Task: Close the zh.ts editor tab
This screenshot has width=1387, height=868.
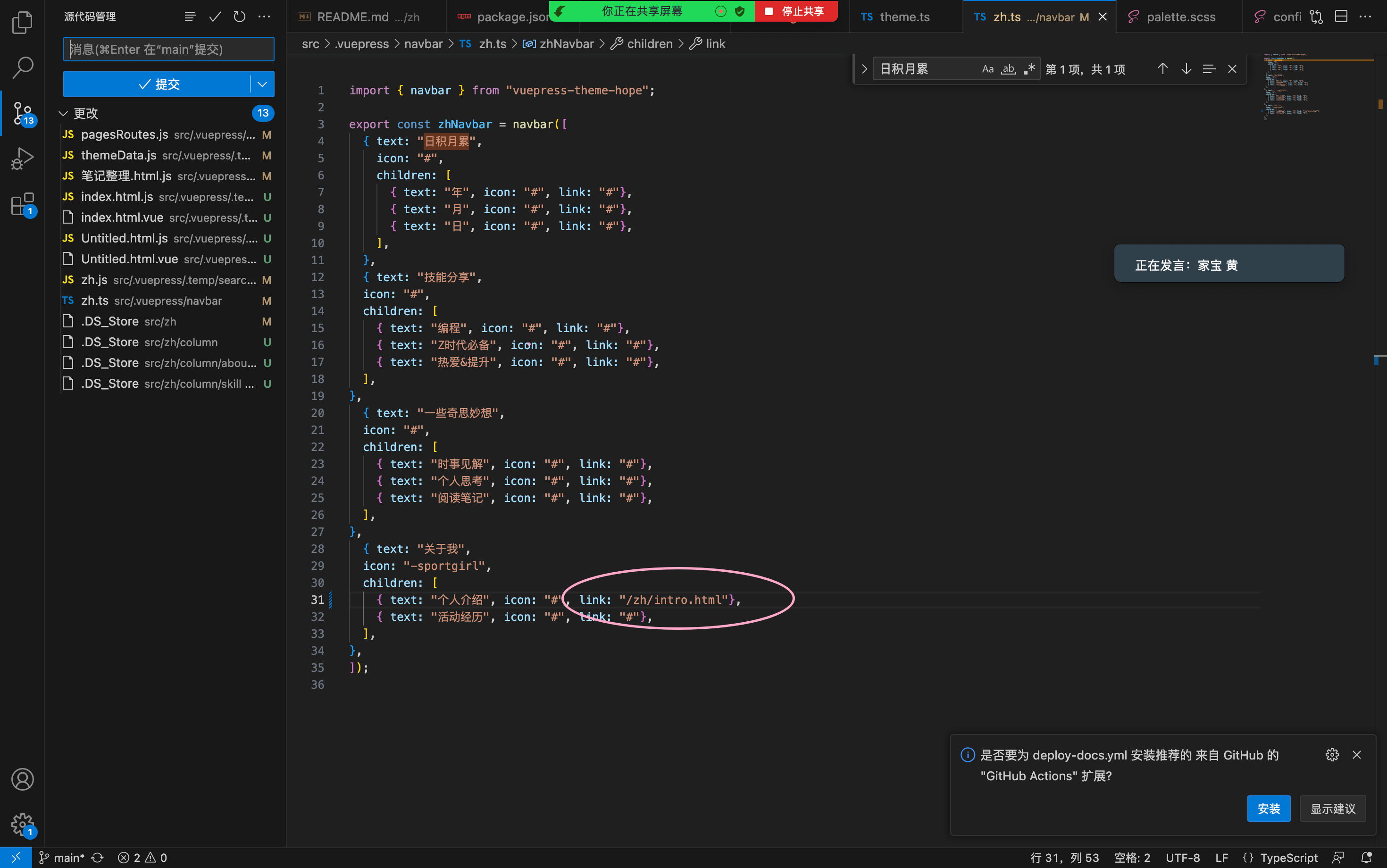Action: [x=1103, y=17]
